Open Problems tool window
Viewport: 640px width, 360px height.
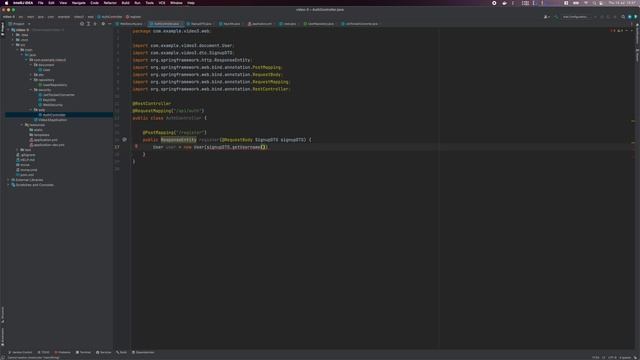click(x=62, y=352)
